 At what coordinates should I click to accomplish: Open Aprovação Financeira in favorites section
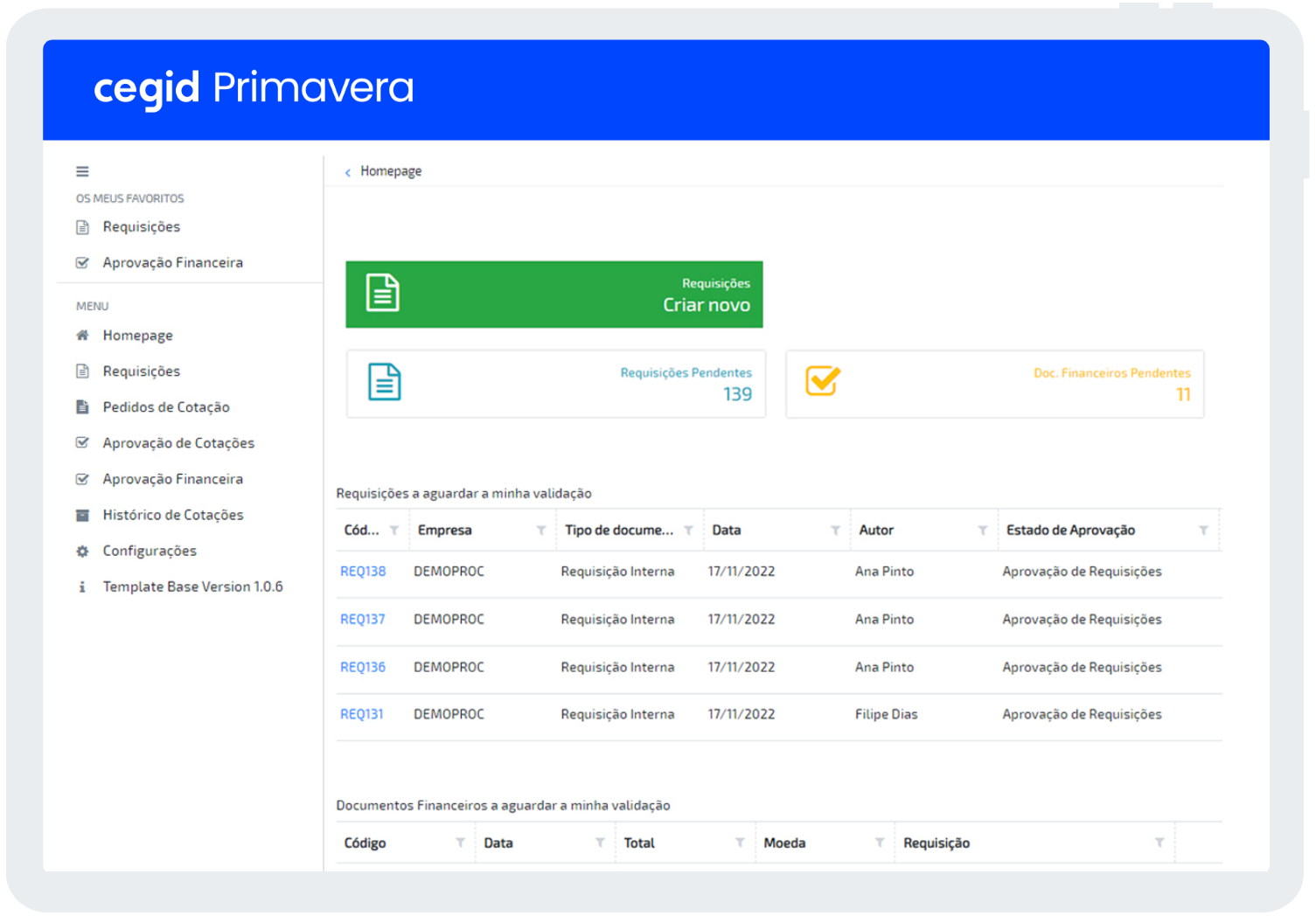point(173,263)
